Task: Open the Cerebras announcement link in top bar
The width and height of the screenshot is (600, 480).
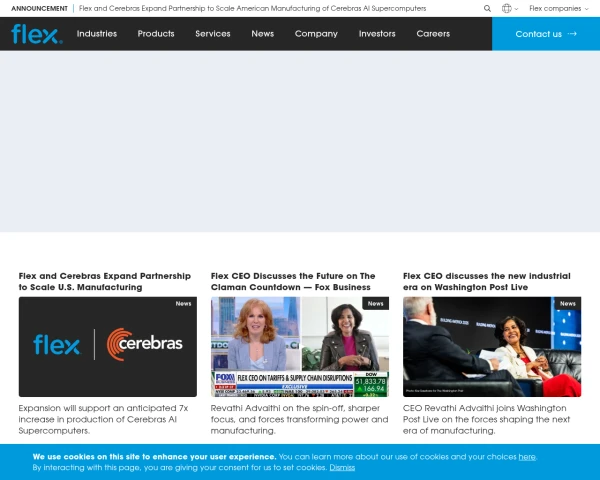Action: click(x=252, y=8)
